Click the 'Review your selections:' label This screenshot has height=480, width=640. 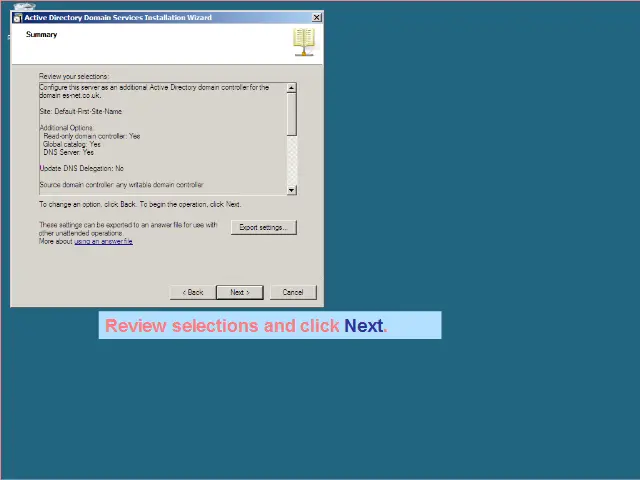(74, 76)
